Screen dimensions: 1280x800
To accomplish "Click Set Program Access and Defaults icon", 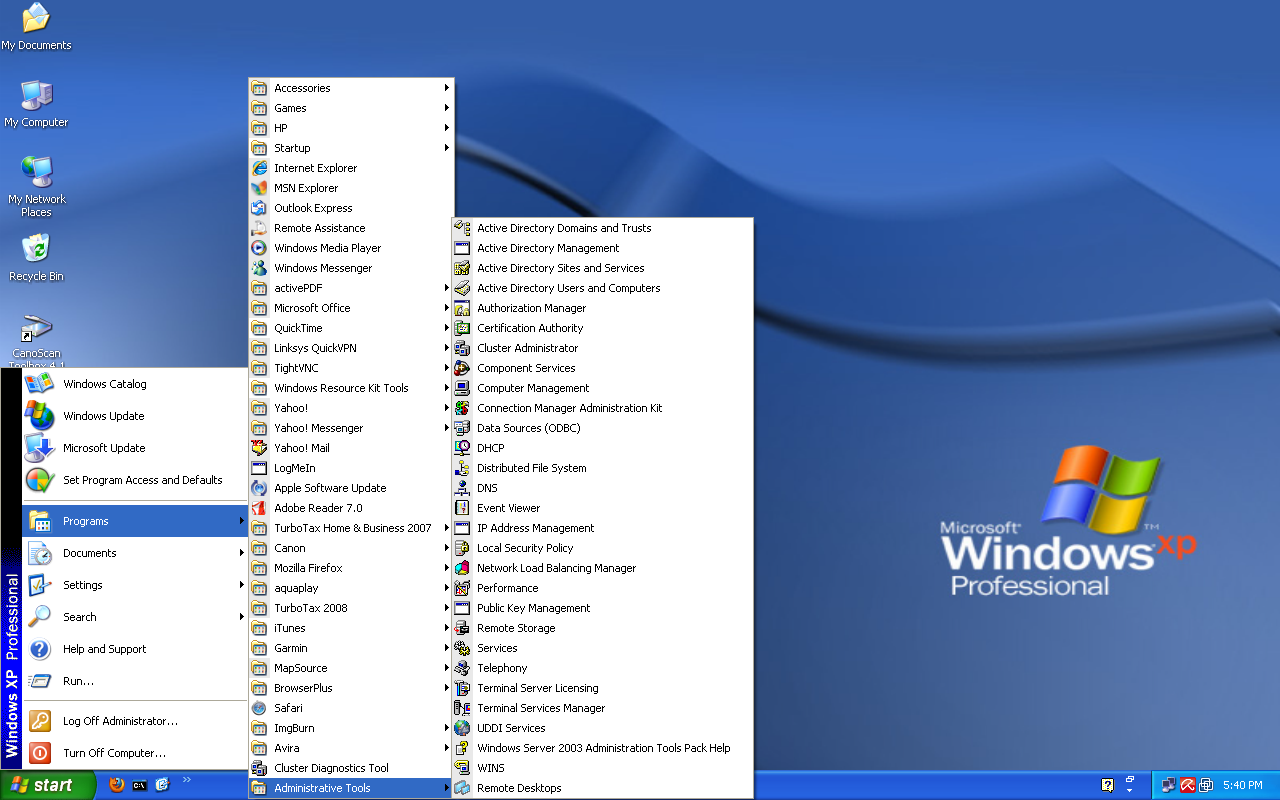I will (x=39, y=480).
